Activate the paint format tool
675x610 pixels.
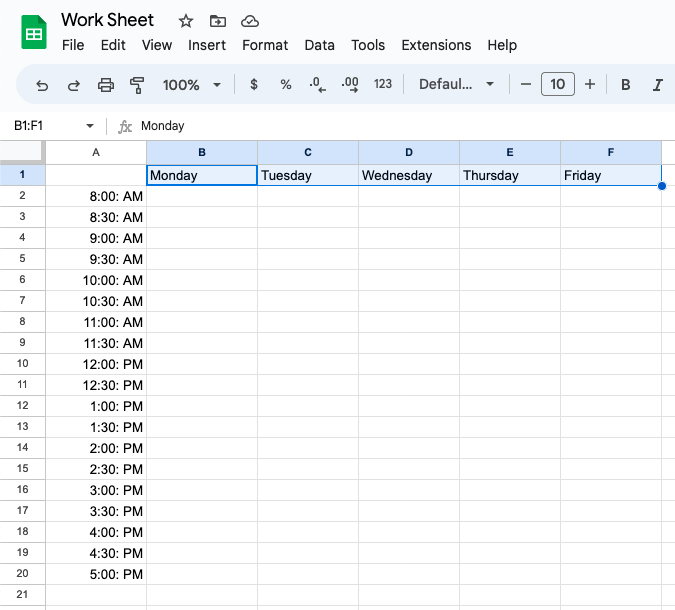coord(137,84)
